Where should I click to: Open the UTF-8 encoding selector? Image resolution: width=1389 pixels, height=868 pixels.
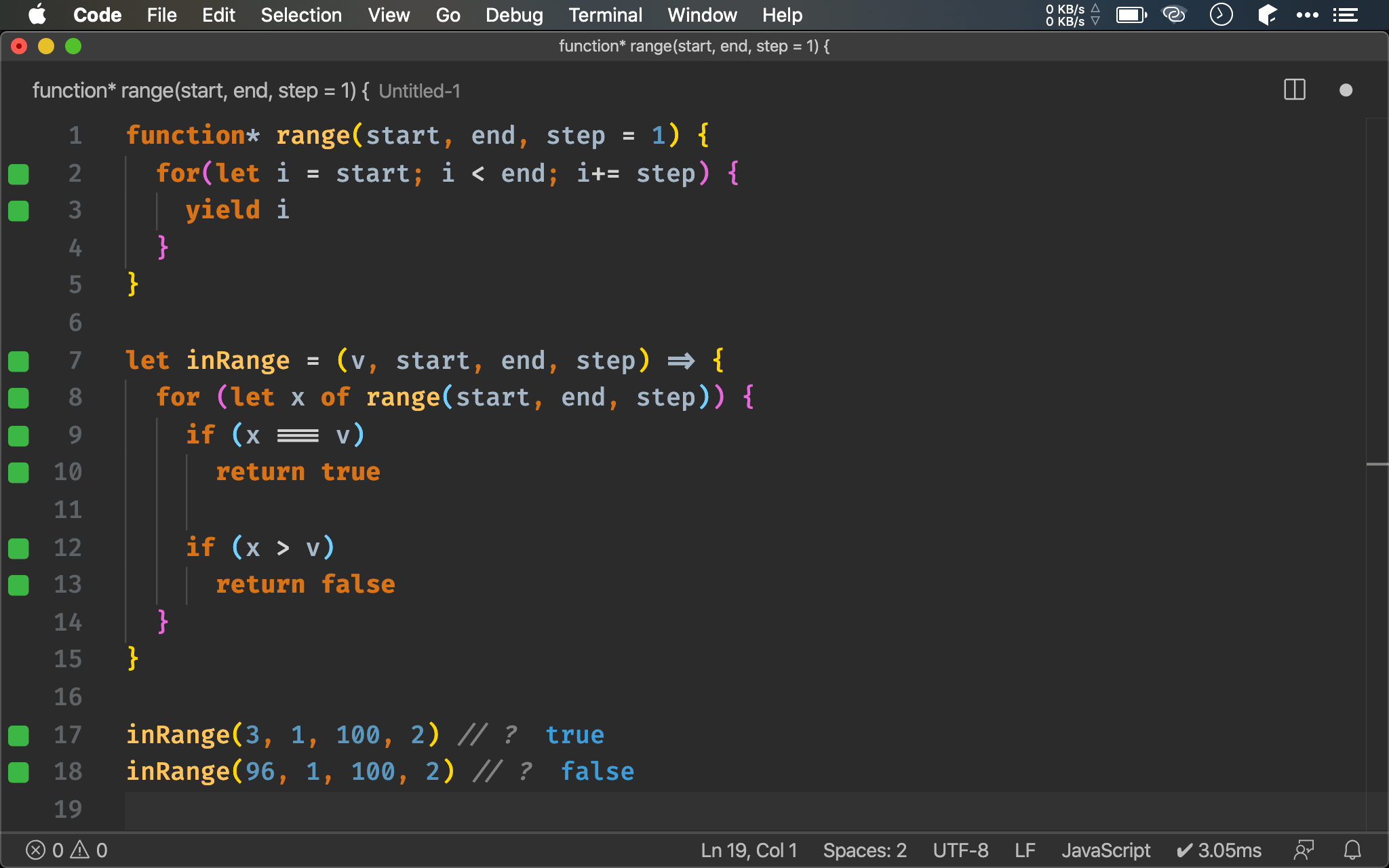960,850
